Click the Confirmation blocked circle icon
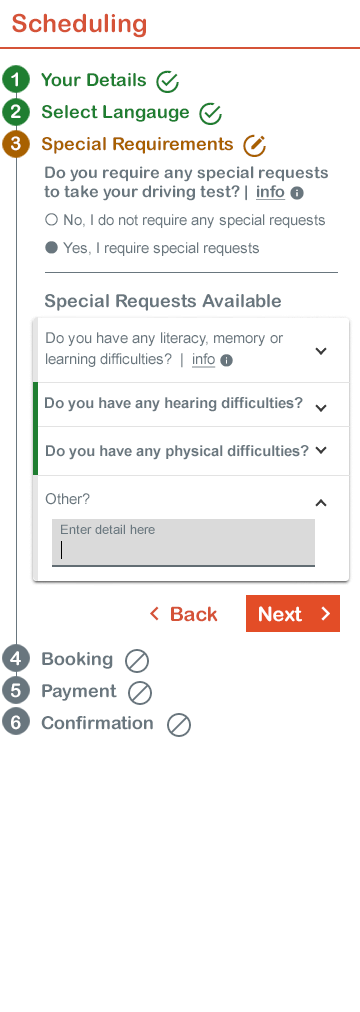 [179, 725]
